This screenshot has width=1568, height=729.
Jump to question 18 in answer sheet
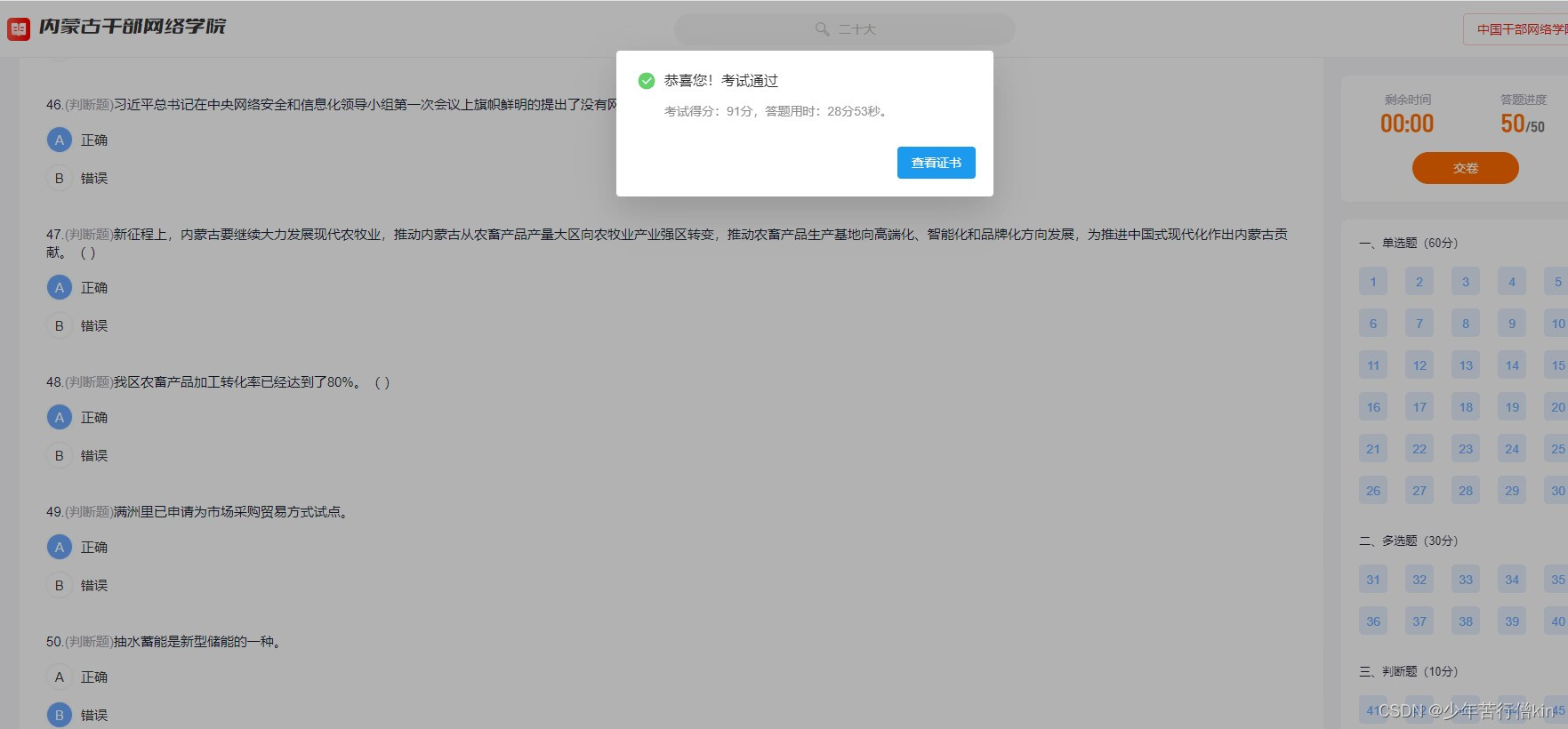(x=1466, y=407)
